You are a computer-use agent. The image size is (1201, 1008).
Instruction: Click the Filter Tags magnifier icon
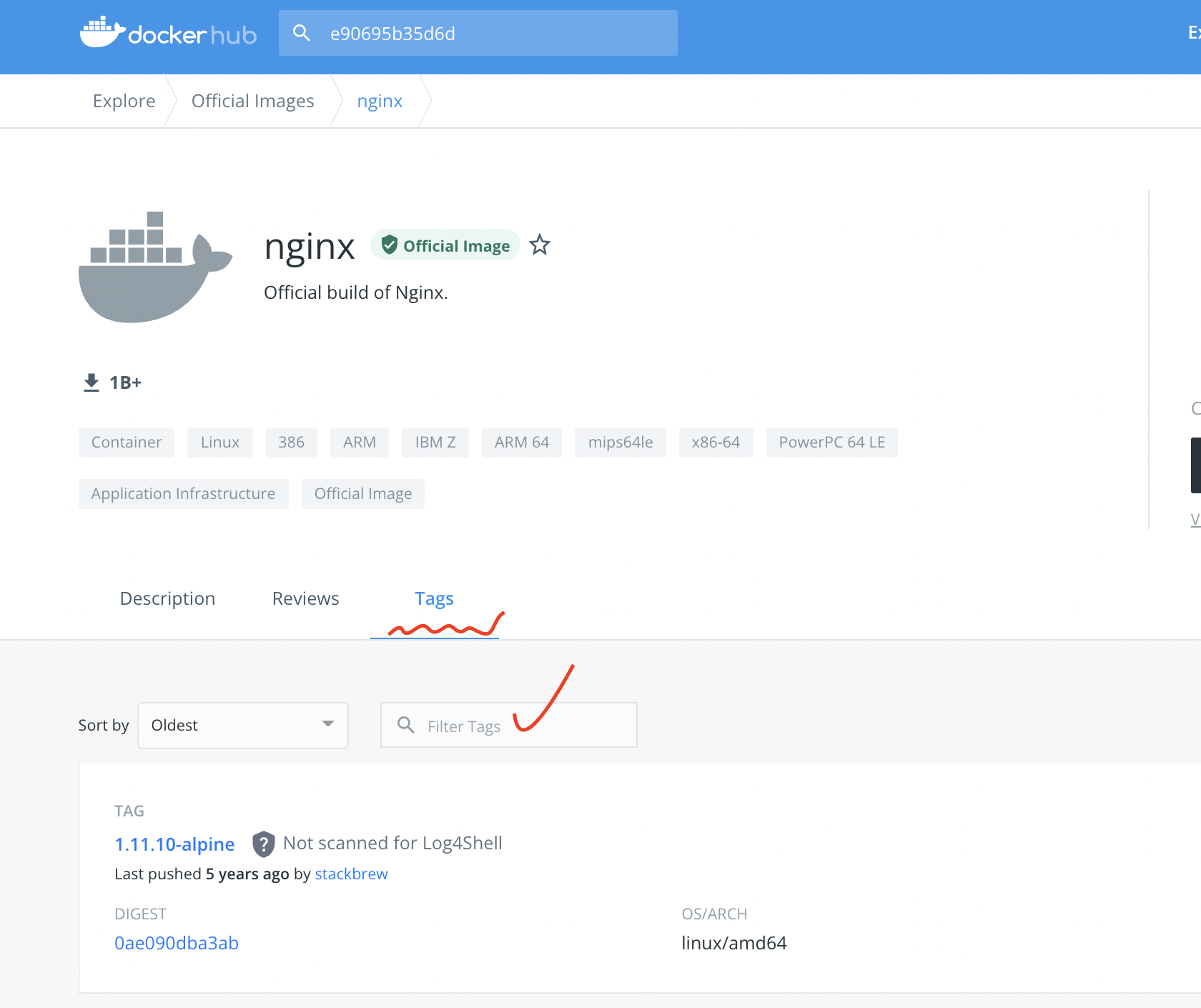(406, 725)
